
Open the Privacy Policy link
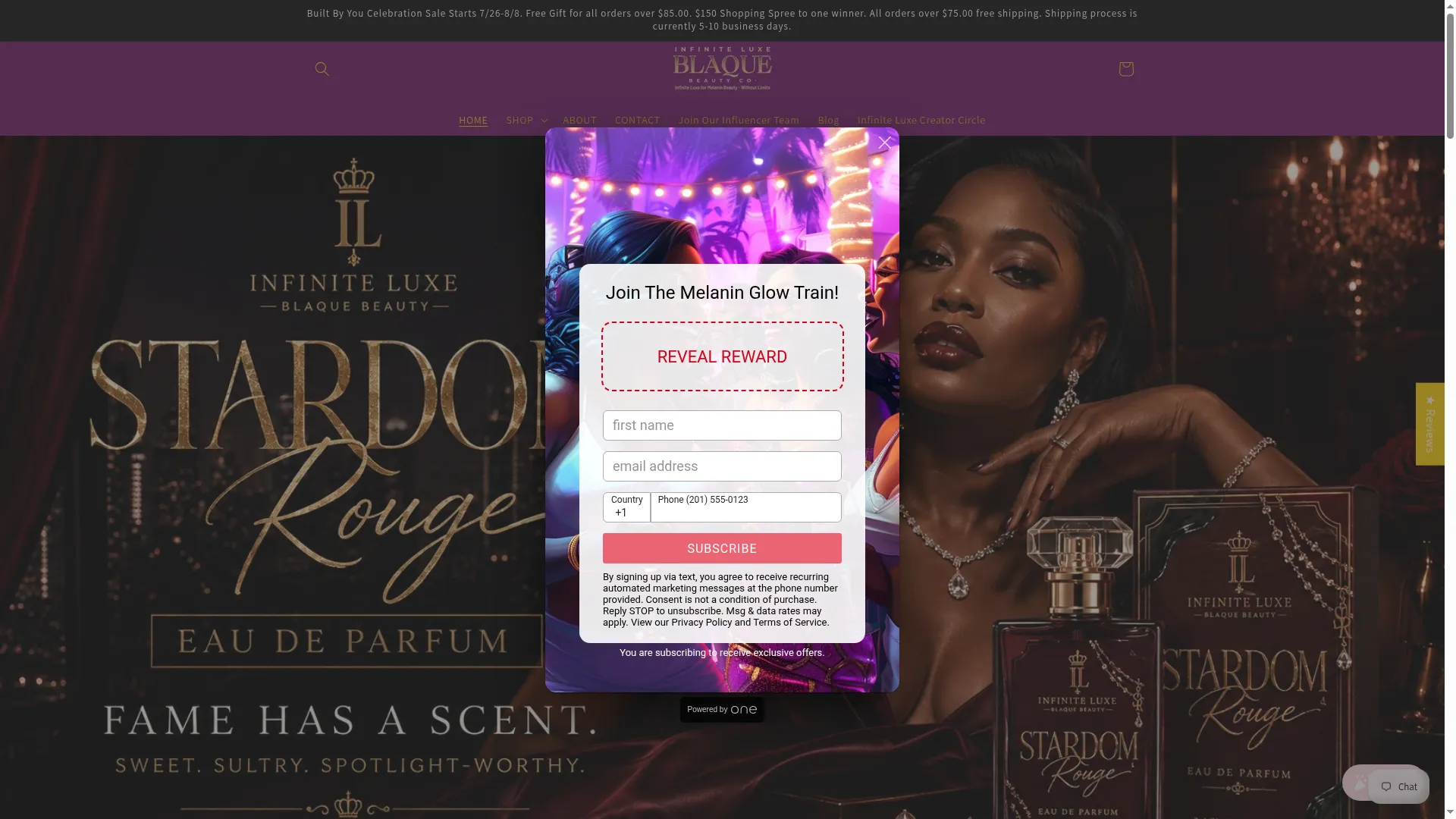coord(701,623)
